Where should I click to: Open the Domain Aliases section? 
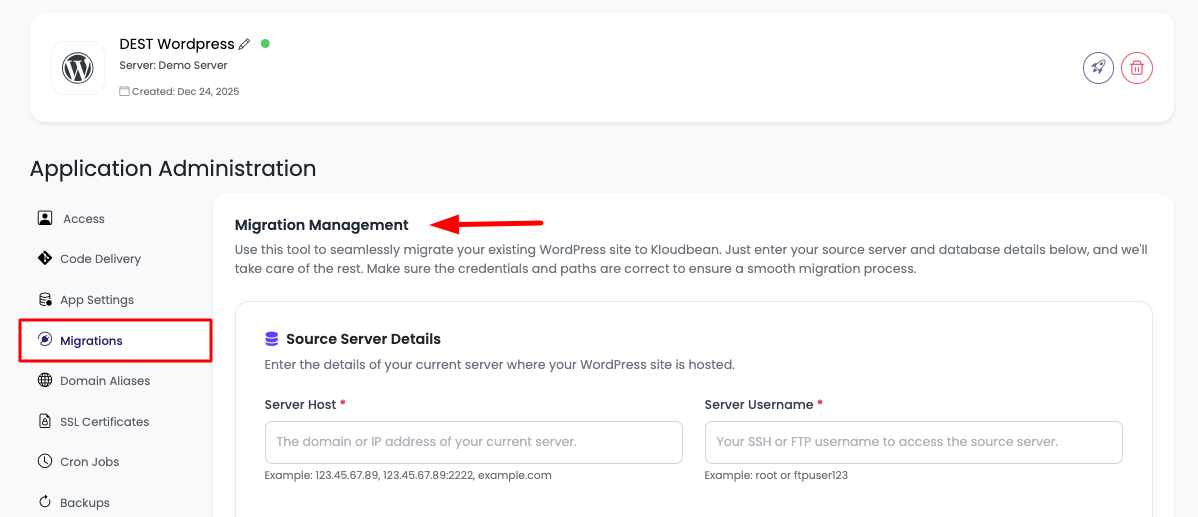pyautogui.click(x=105, y=381)
